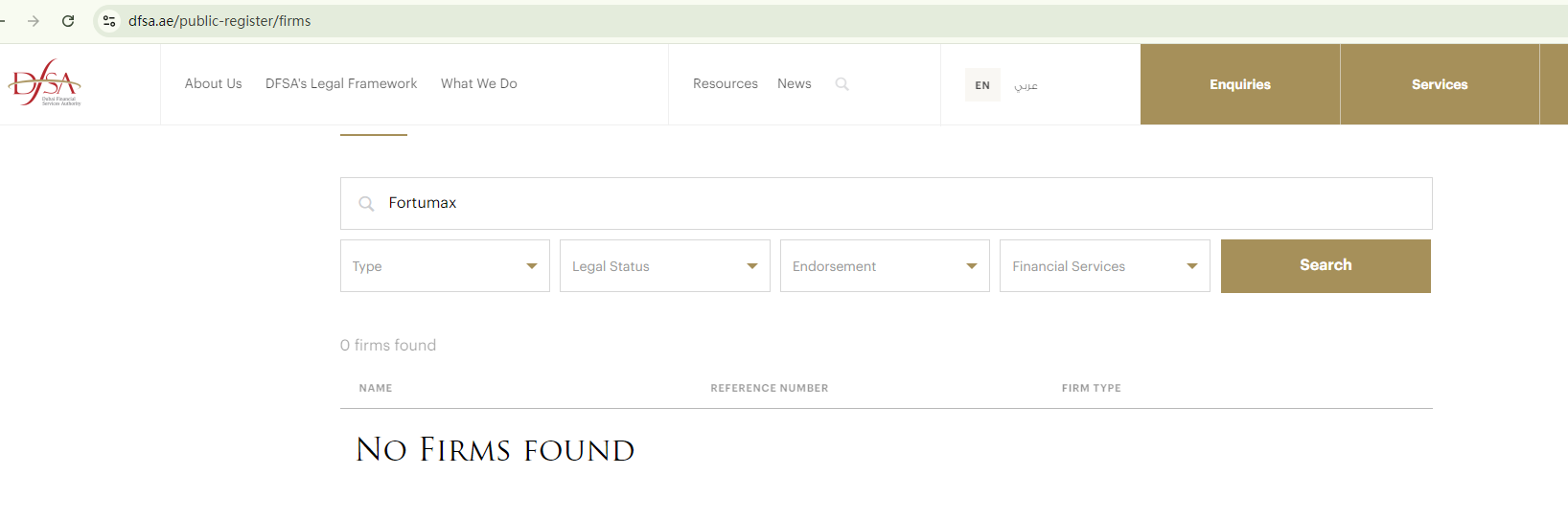Switch site language to Arabic
Image resolution: width=1568 pixels, height=520 pixels.
(x=1026, y=85)
